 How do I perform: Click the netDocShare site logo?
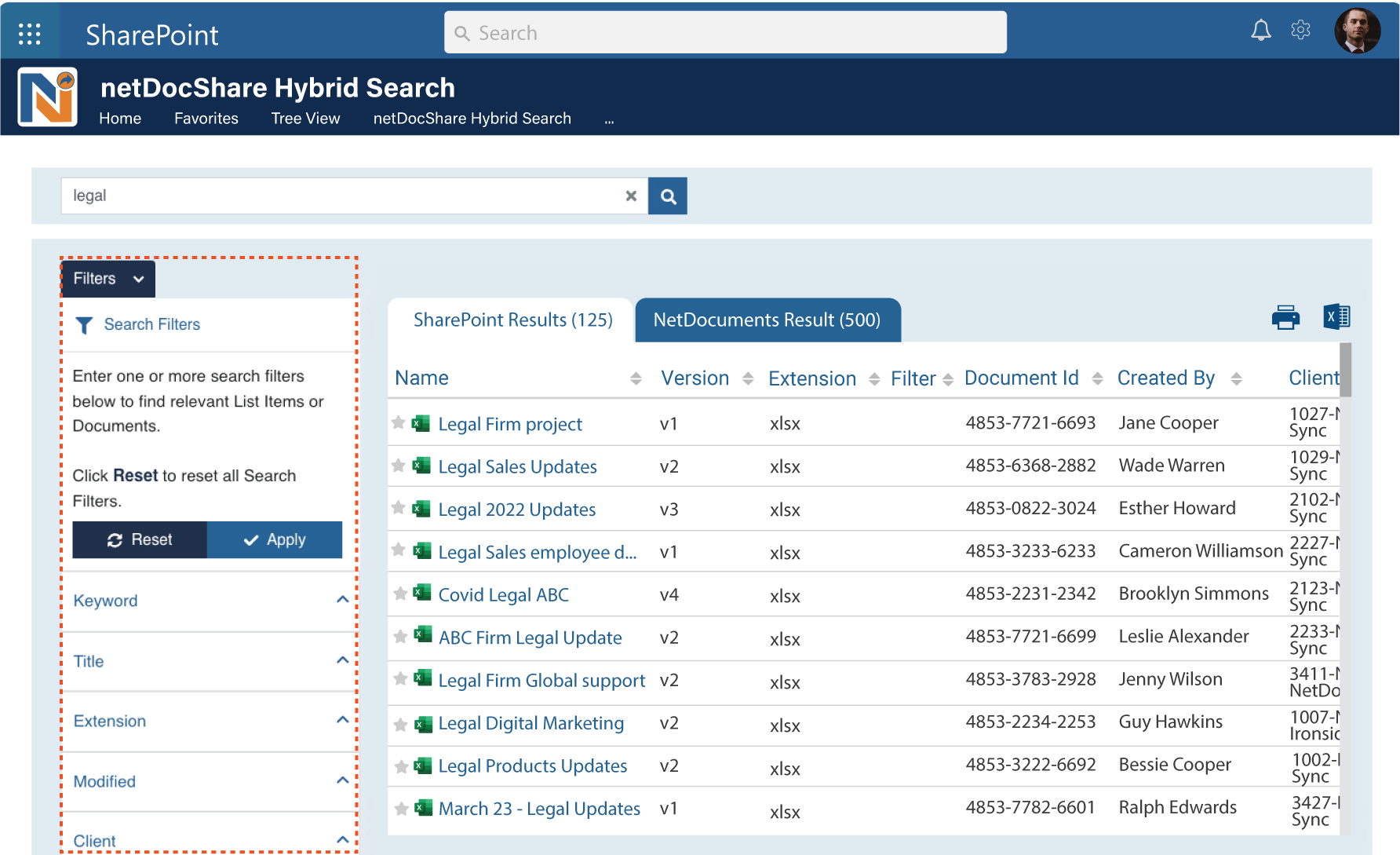point(47,97)
